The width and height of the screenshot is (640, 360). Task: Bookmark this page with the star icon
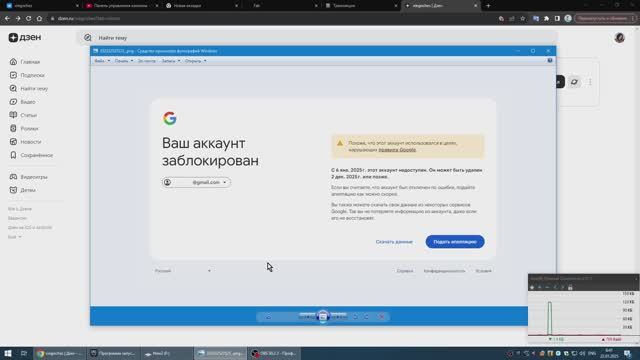[522, 18]
